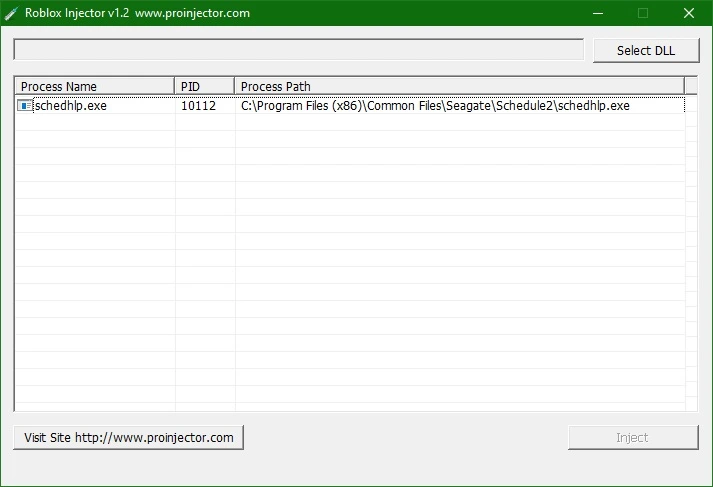Minimize the Roblox Injector window
The height and width of the screenshot is (487, 713).
coord(598,13)
